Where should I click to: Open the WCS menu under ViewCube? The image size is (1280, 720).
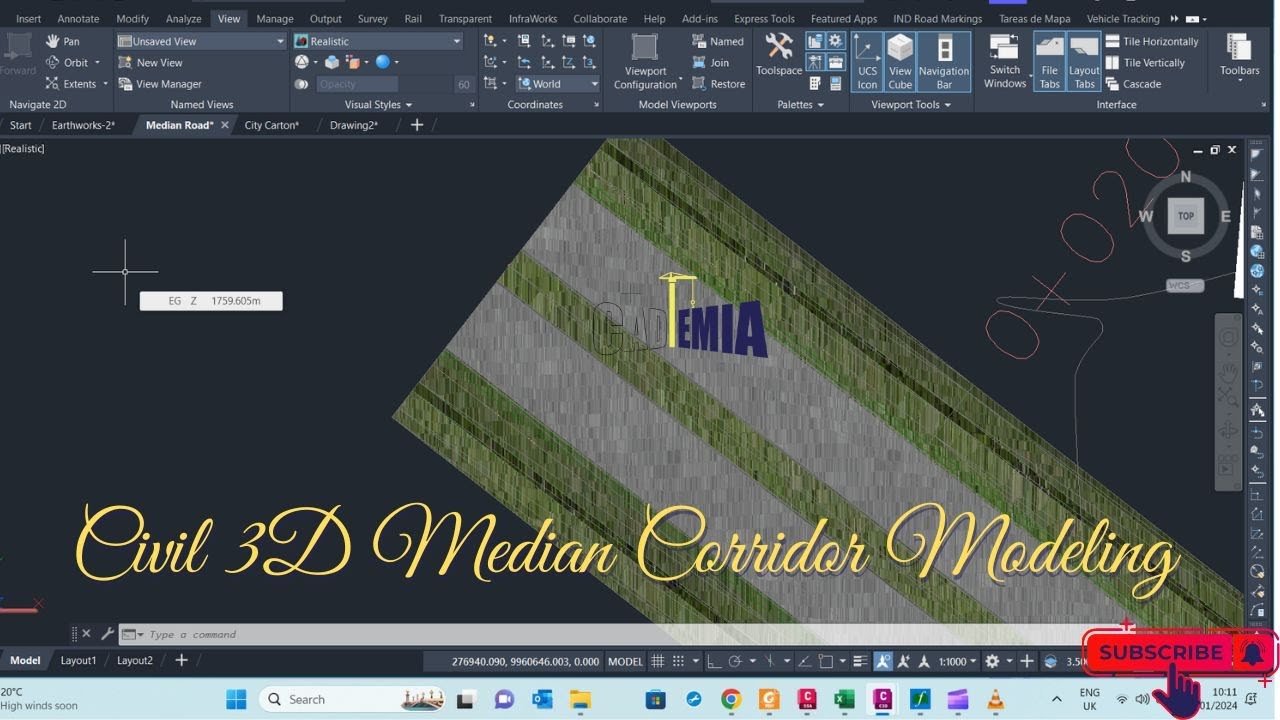(x=1185, y=286)
